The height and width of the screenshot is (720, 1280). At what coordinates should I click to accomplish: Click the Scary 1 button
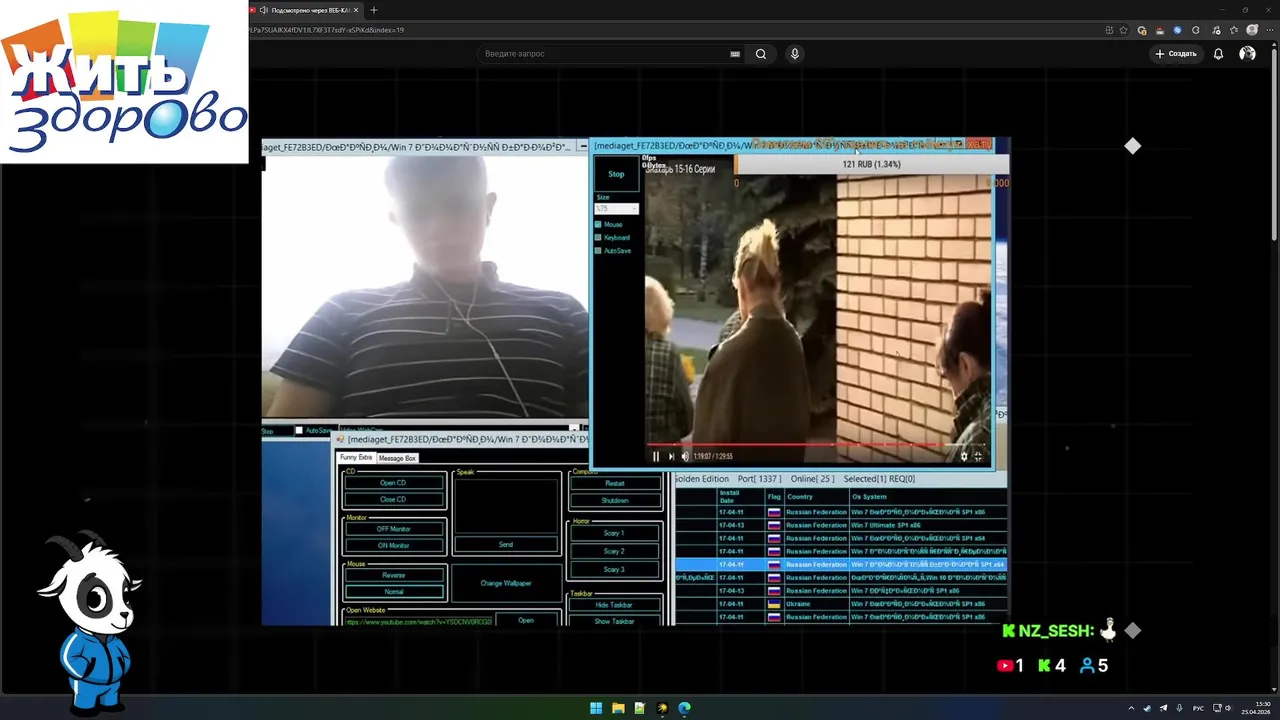pyautogui.click(x=614, y=533)
